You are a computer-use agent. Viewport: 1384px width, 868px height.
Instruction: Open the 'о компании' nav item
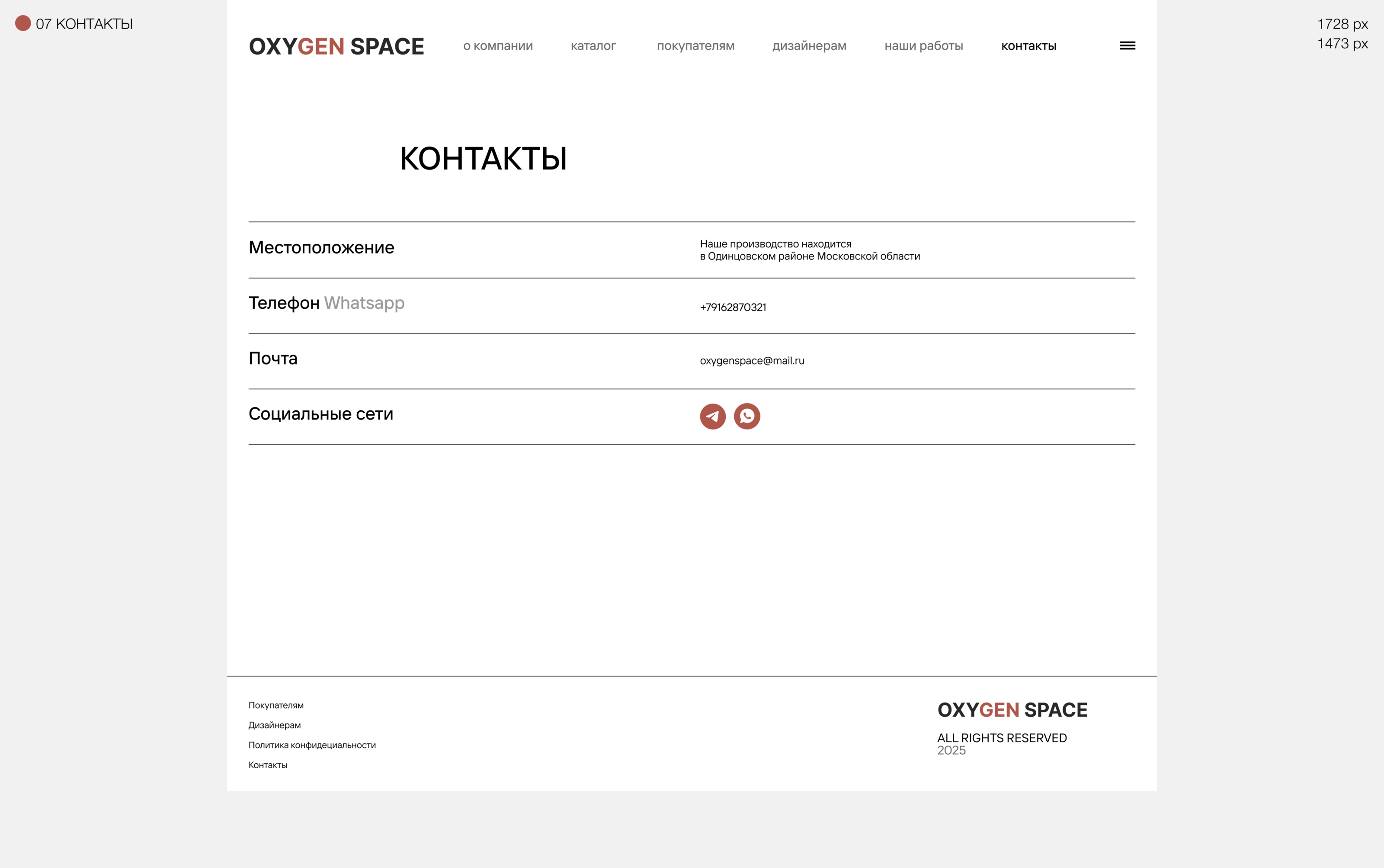click(x=498, y=46)
